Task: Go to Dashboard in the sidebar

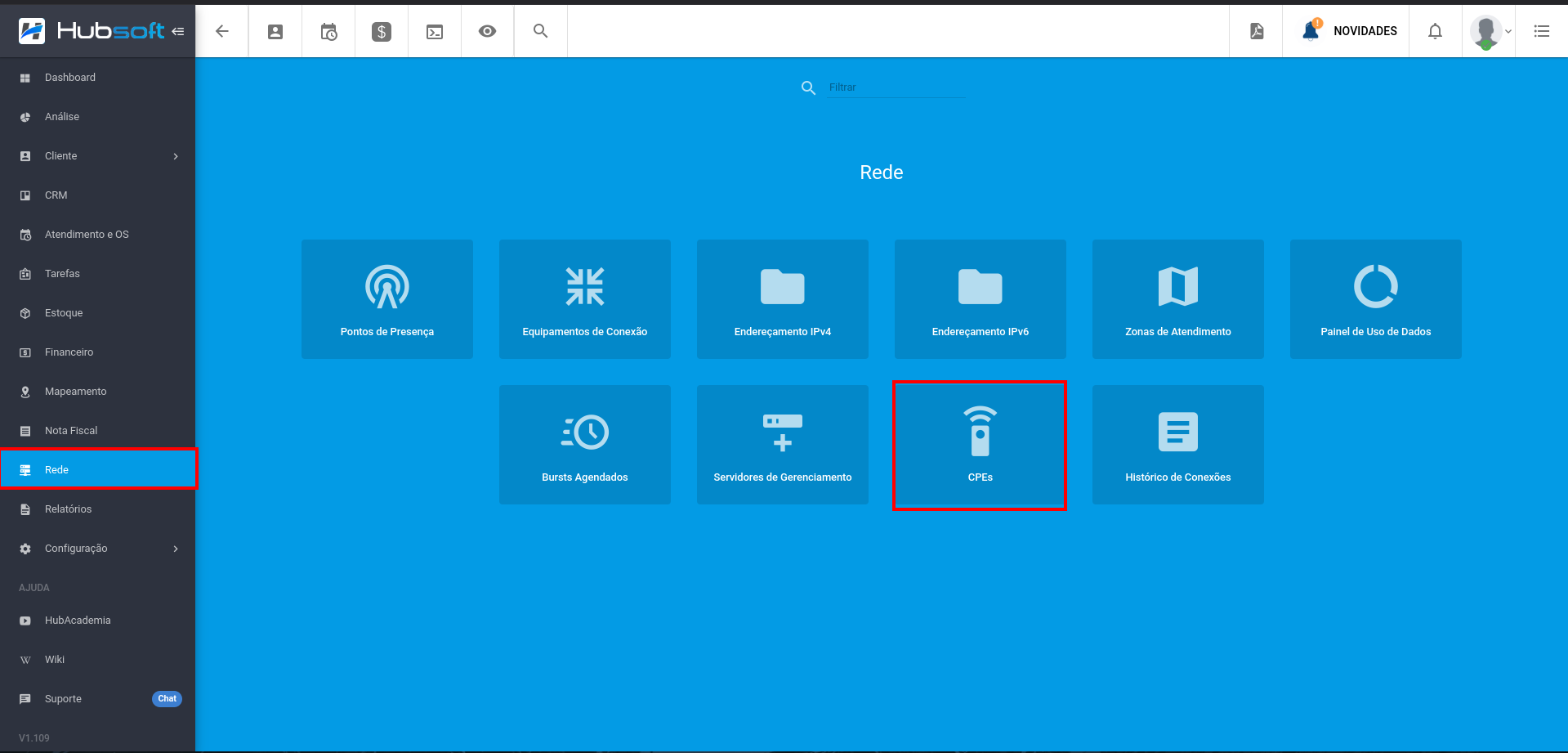Action: click(x=98, y=78)
